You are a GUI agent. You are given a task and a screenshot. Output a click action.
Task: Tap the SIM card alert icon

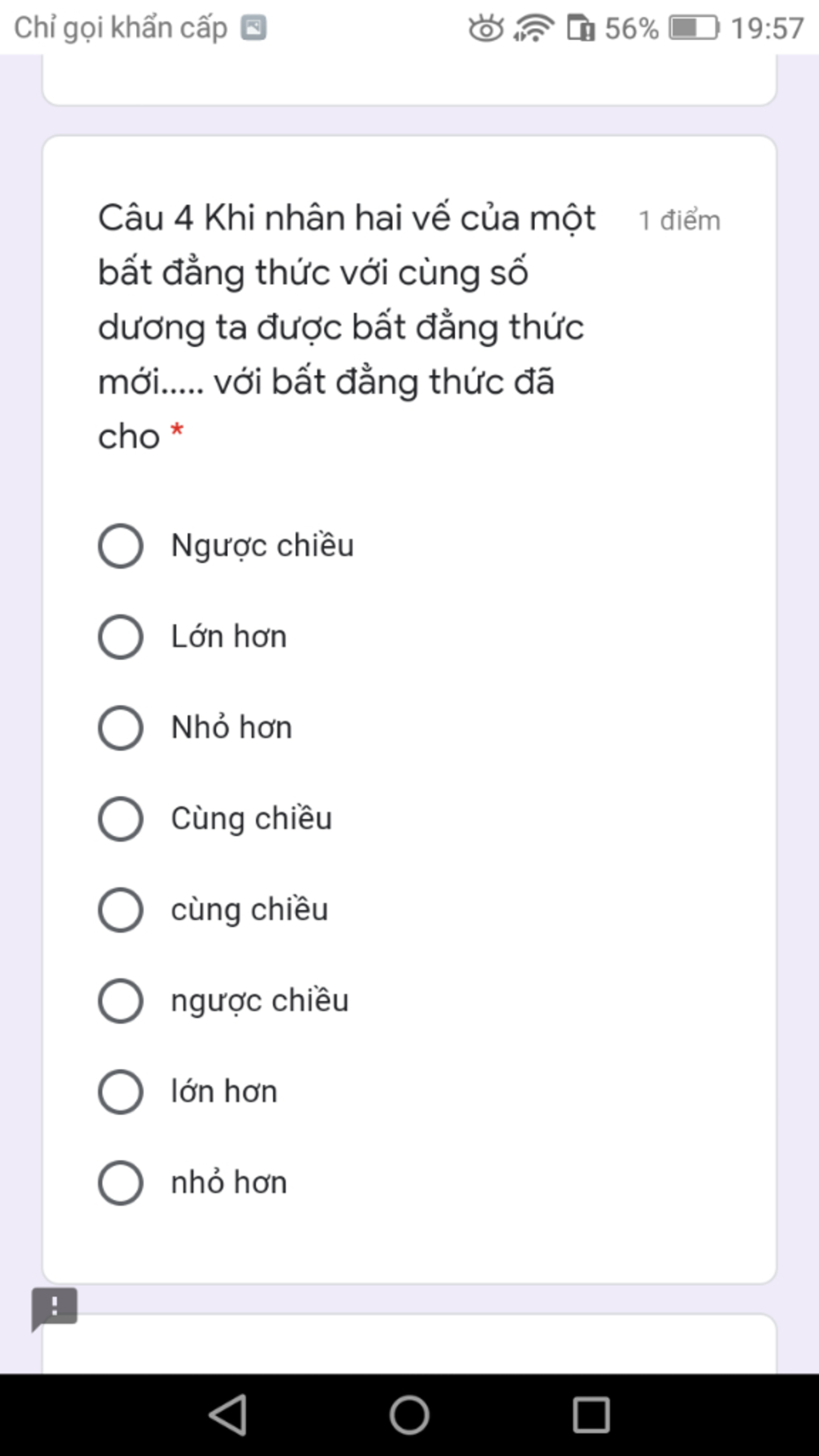[x=581, y=28]
